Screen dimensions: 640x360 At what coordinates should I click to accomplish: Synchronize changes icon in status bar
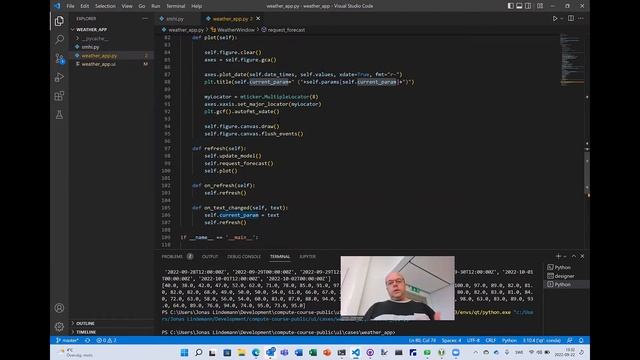[87, 340]
